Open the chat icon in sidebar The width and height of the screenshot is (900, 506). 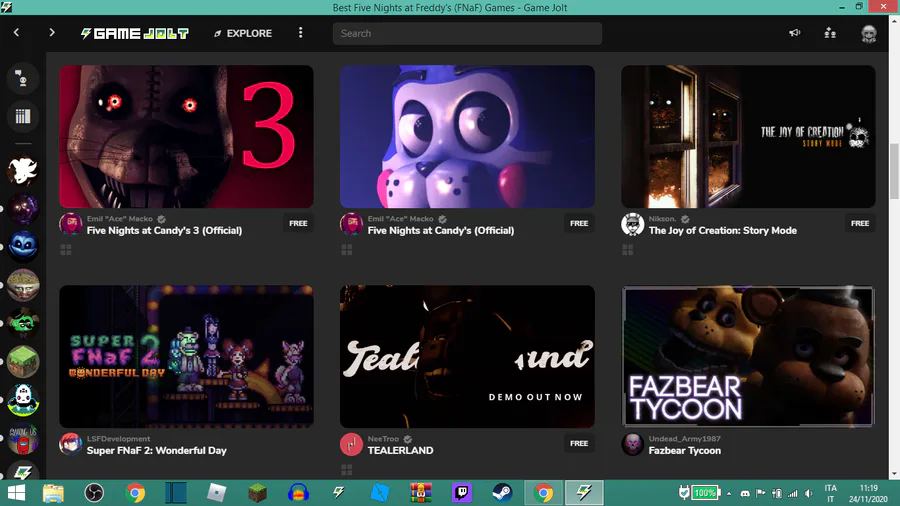click(22, 78)
